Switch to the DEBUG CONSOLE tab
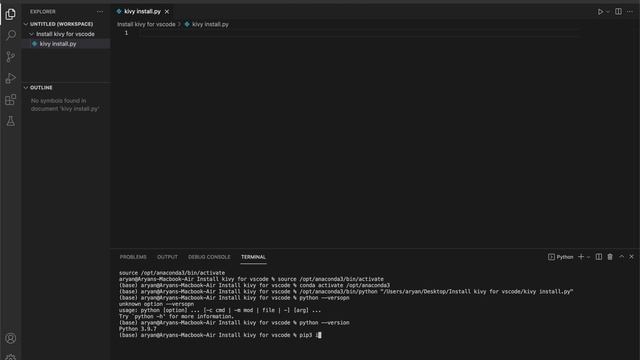The image size is (640, 360). [209, 257]
